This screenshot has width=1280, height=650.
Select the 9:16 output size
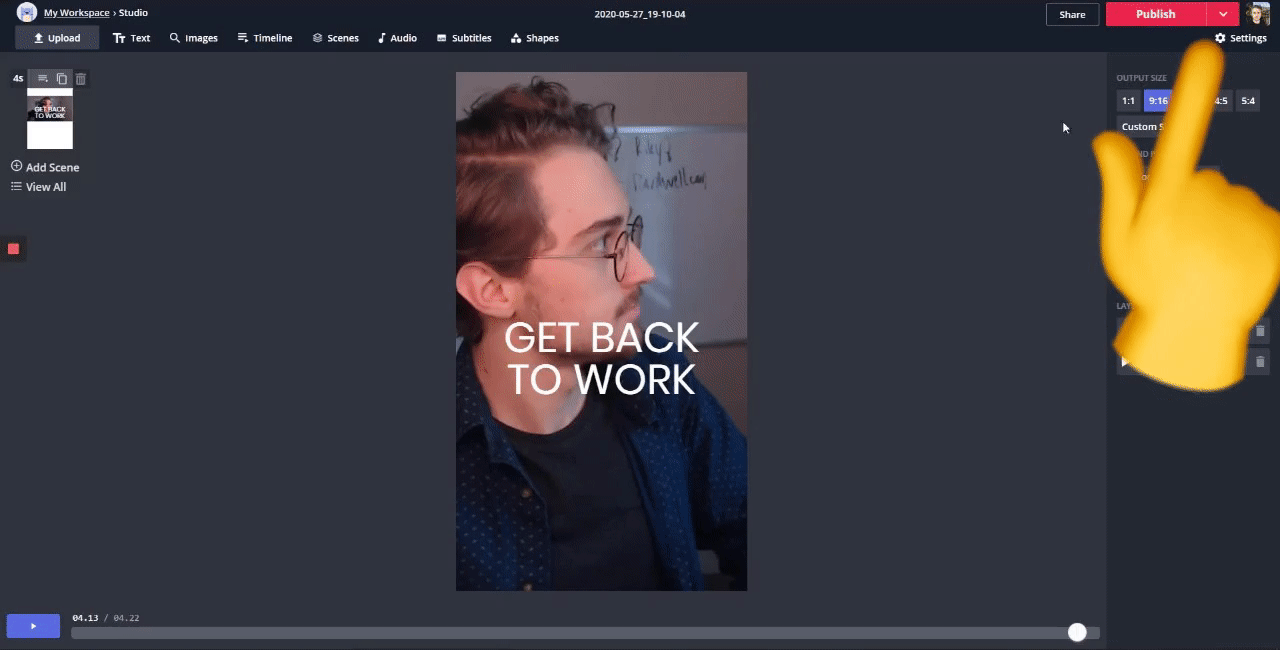[x=1157, y=101]
